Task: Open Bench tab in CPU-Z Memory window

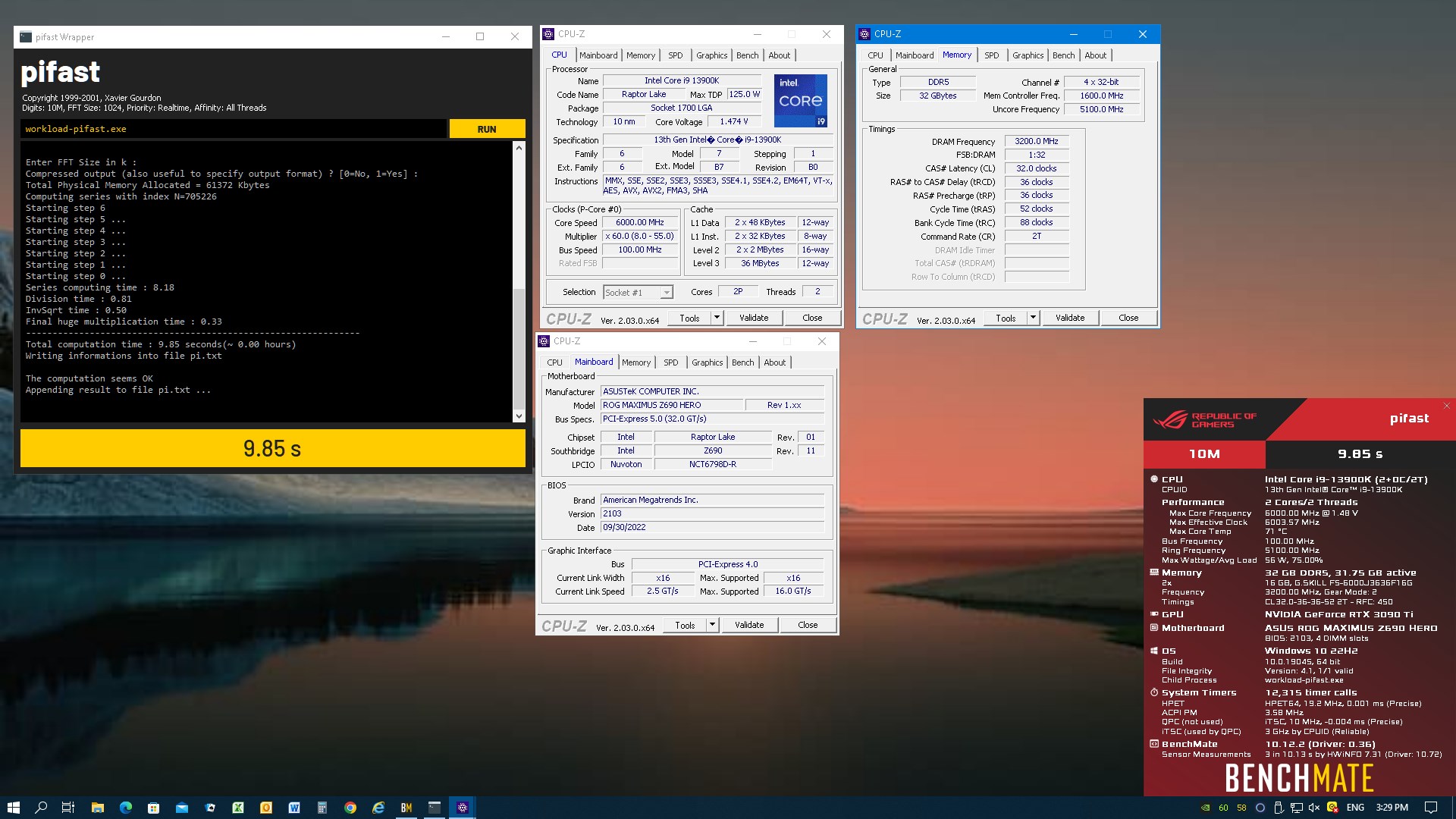Action: tap(1063, 55)
